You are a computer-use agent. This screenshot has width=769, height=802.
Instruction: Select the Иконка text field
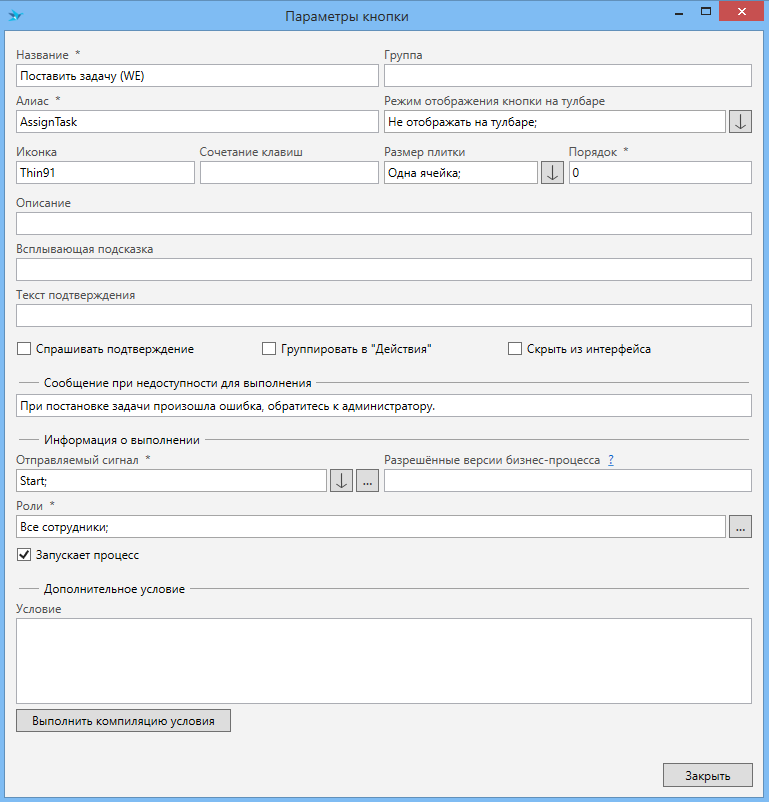[105, 173]
